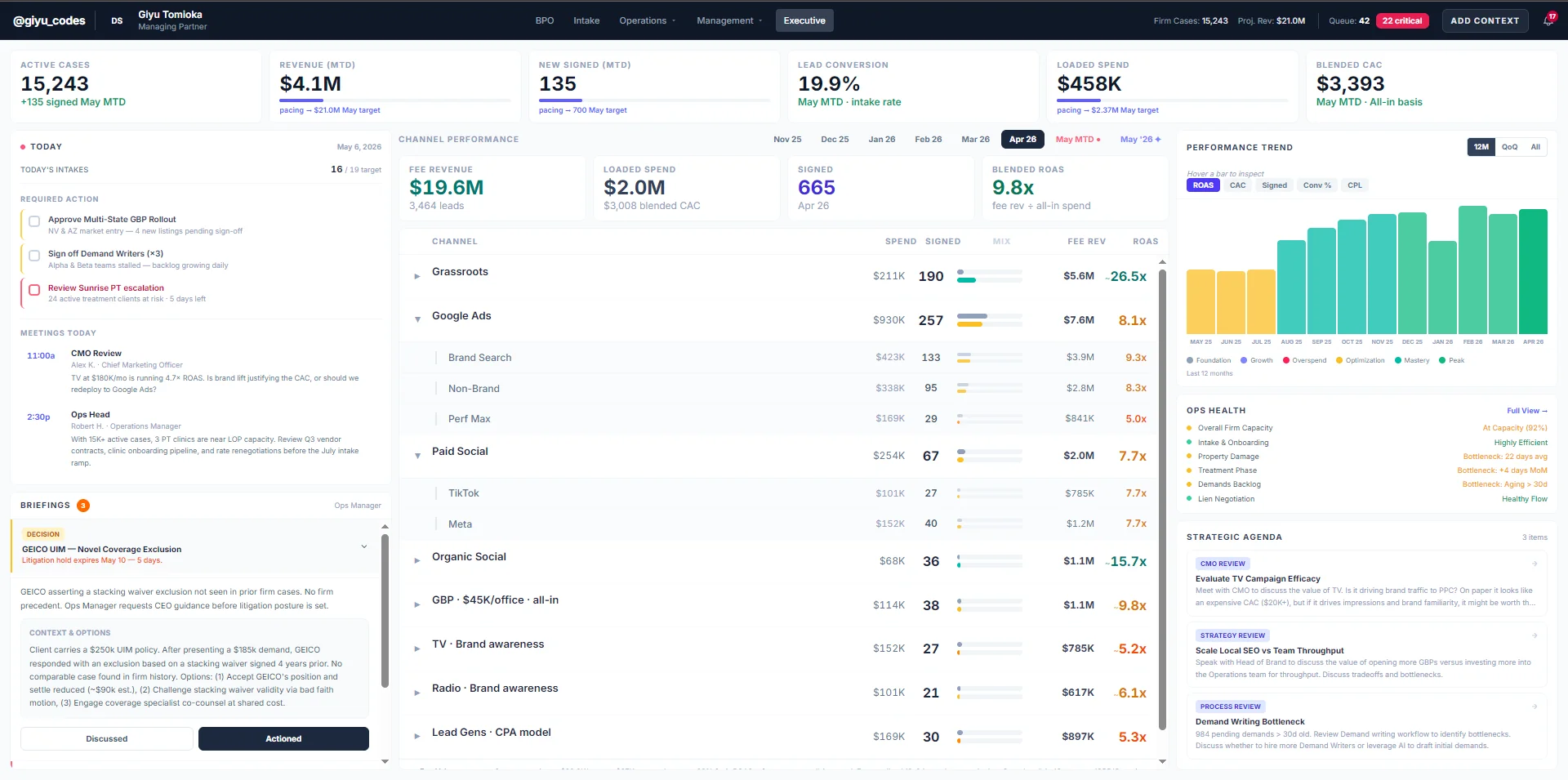Switch the trend range to All

click(1535, 147)
